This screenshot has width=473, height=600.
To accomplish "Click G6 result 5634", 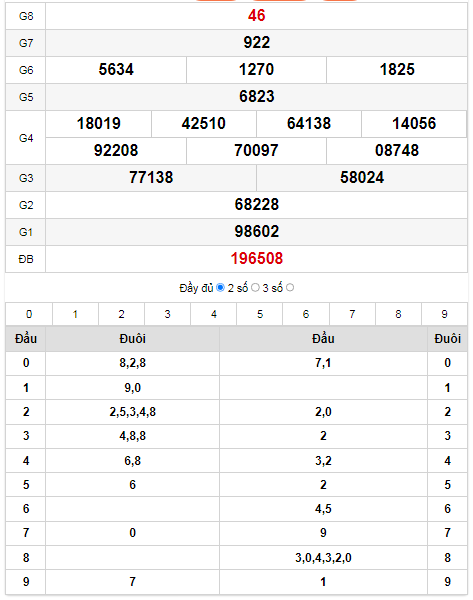I will tap(116, 70).
